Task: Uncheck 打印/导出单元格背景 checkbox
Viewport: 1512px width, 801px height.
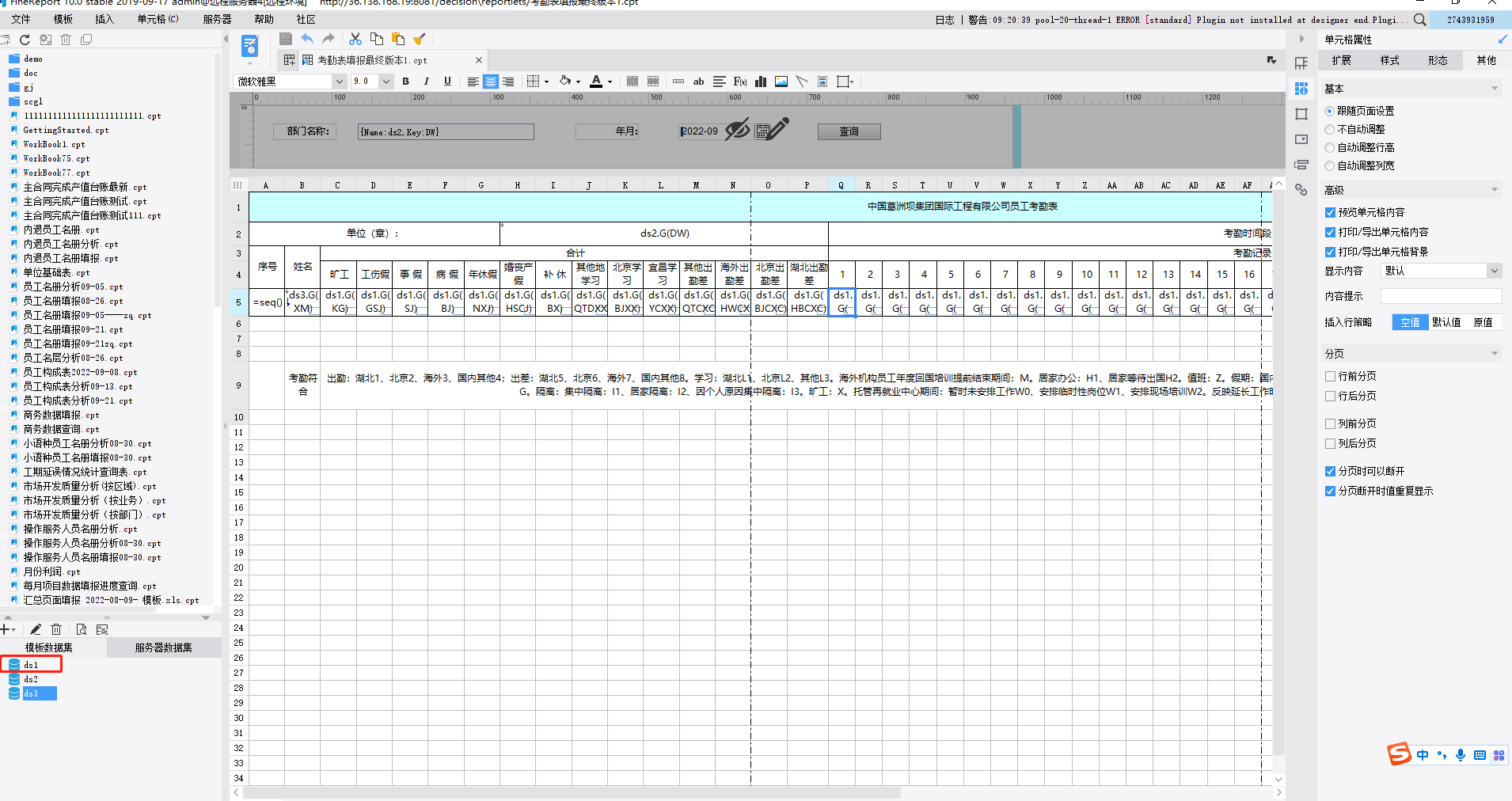Action: (1330, 252)
